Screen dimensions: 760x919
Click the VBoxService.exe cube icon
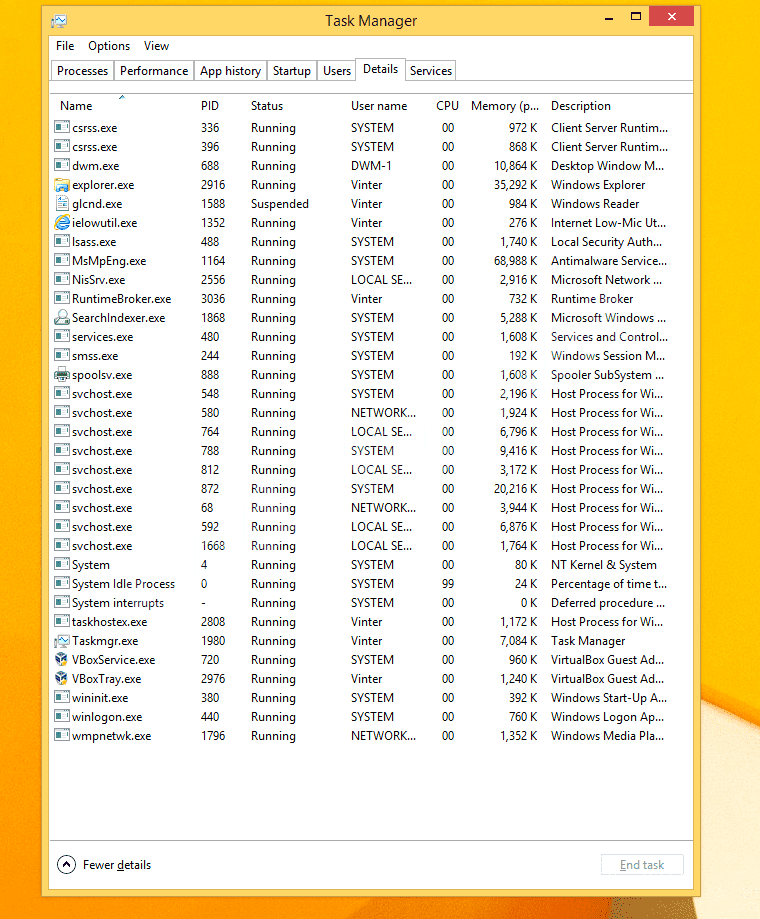pyautogui.click(x=62, y=659)
